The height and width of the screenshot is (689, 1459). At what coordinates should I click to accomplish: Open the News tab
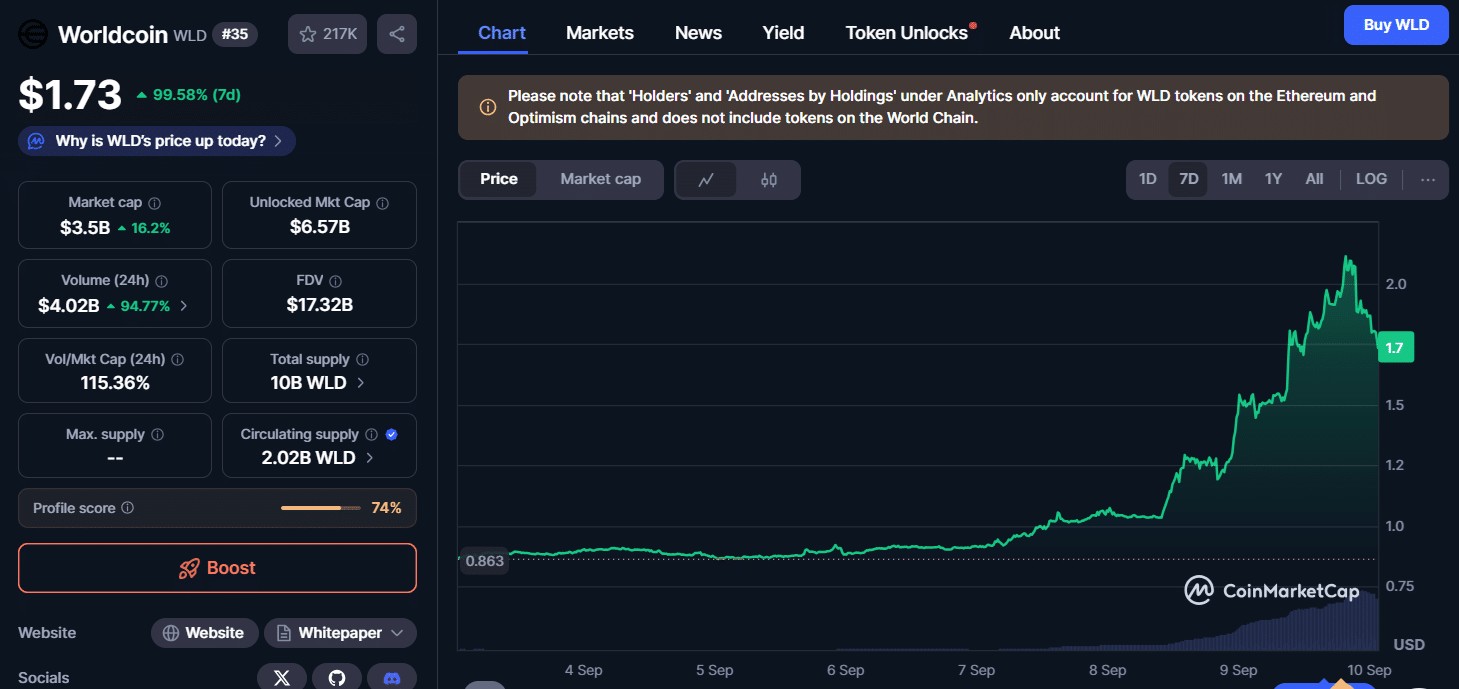pyautogui.click(x=698, y=33)
